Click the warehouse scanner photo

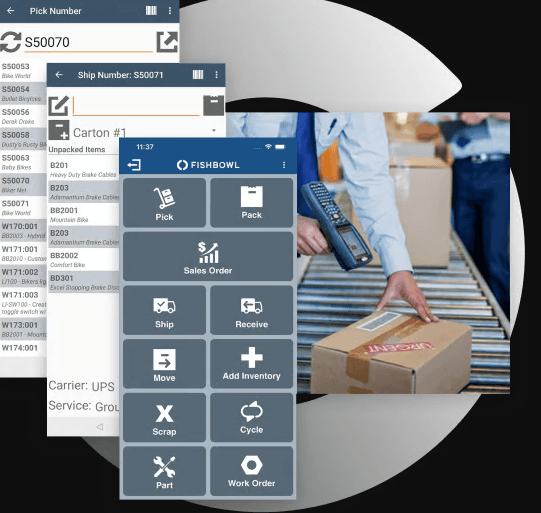pyautogui.click(x=403, y=253)
